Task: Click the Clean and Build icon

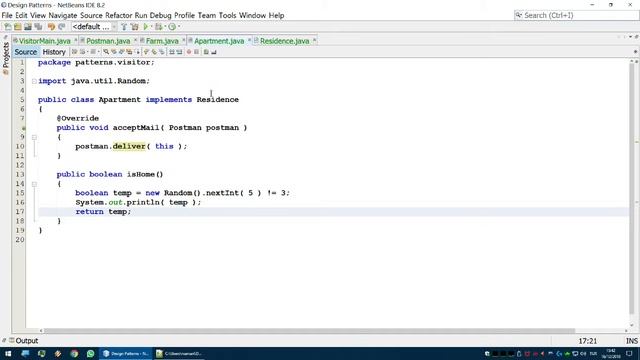Action: [134, 27]
